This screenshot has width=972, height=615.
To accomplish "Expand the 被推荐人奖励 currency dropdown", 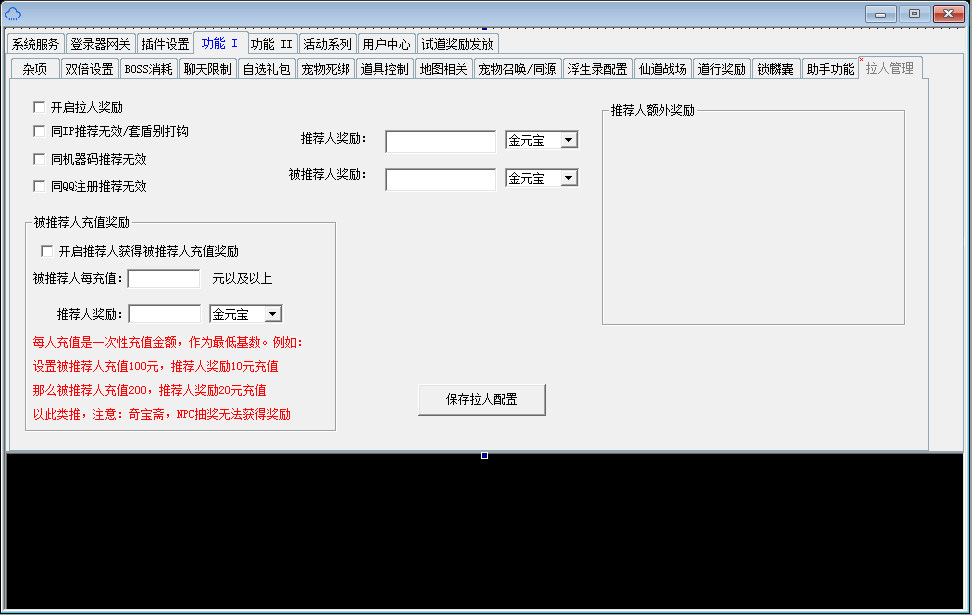I will 568,178.
